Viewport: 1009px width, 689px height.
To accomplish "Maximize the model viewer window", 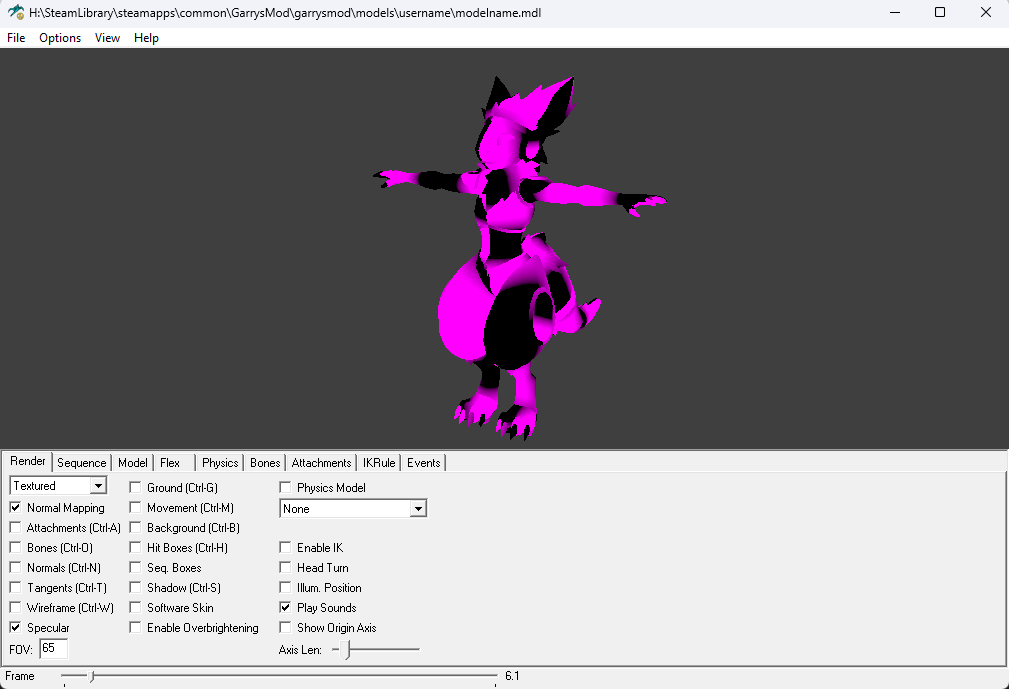I will (x=940, y=12).
